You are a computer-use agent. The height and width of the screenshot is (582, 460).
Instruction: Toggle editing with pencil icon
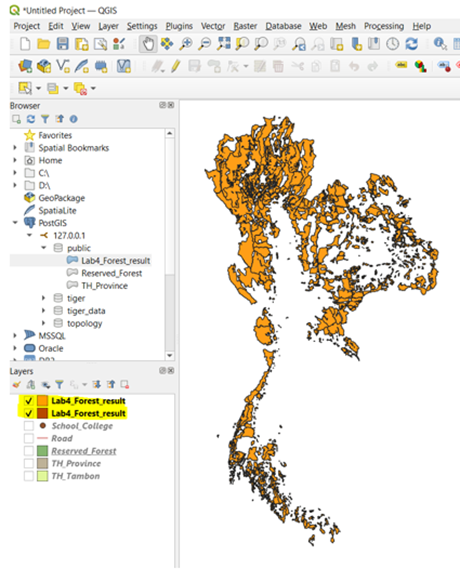175,66
